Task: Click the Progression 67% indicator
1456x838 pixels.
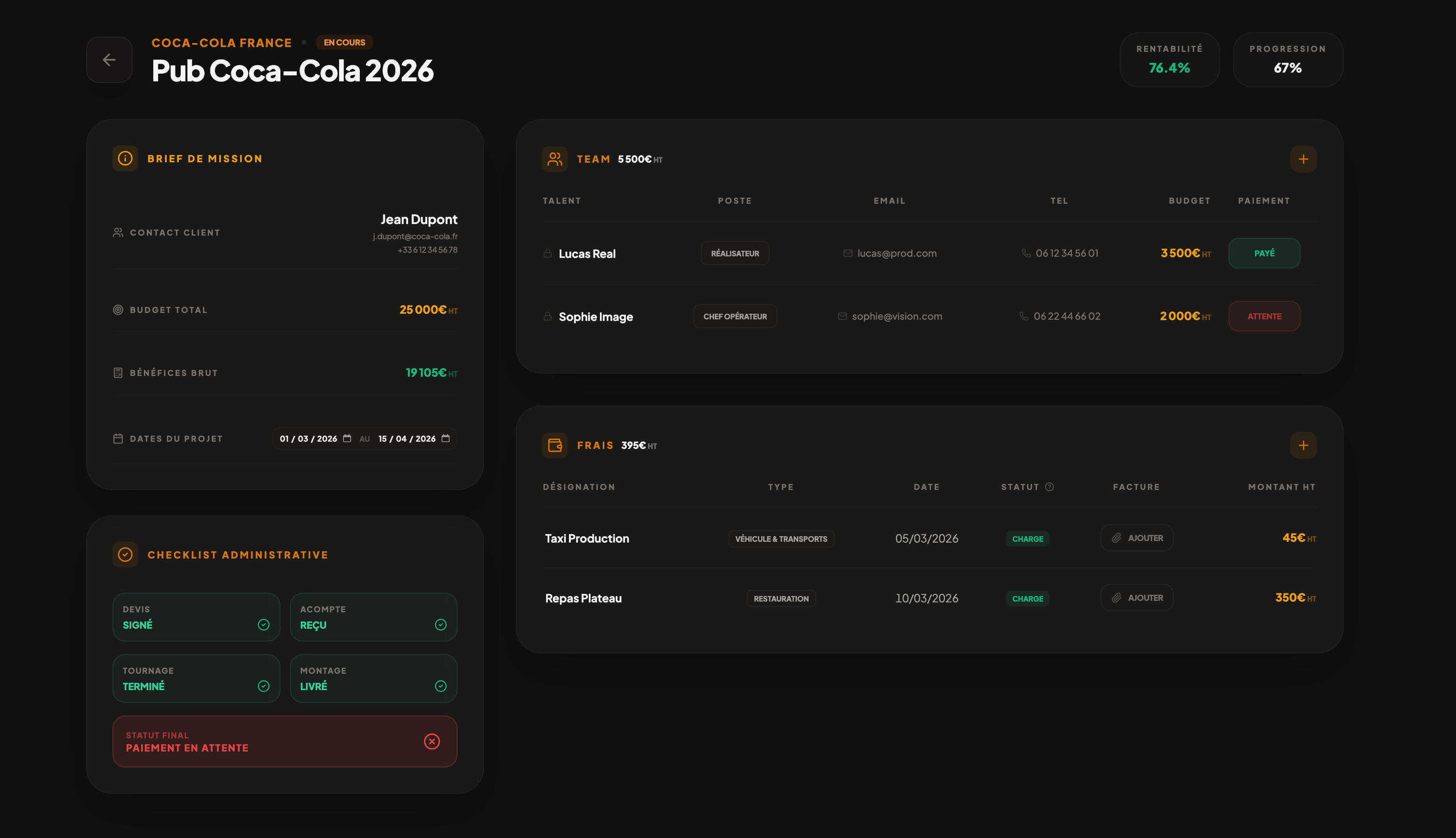Action: pyautogui.click(x=1287, y=60)
